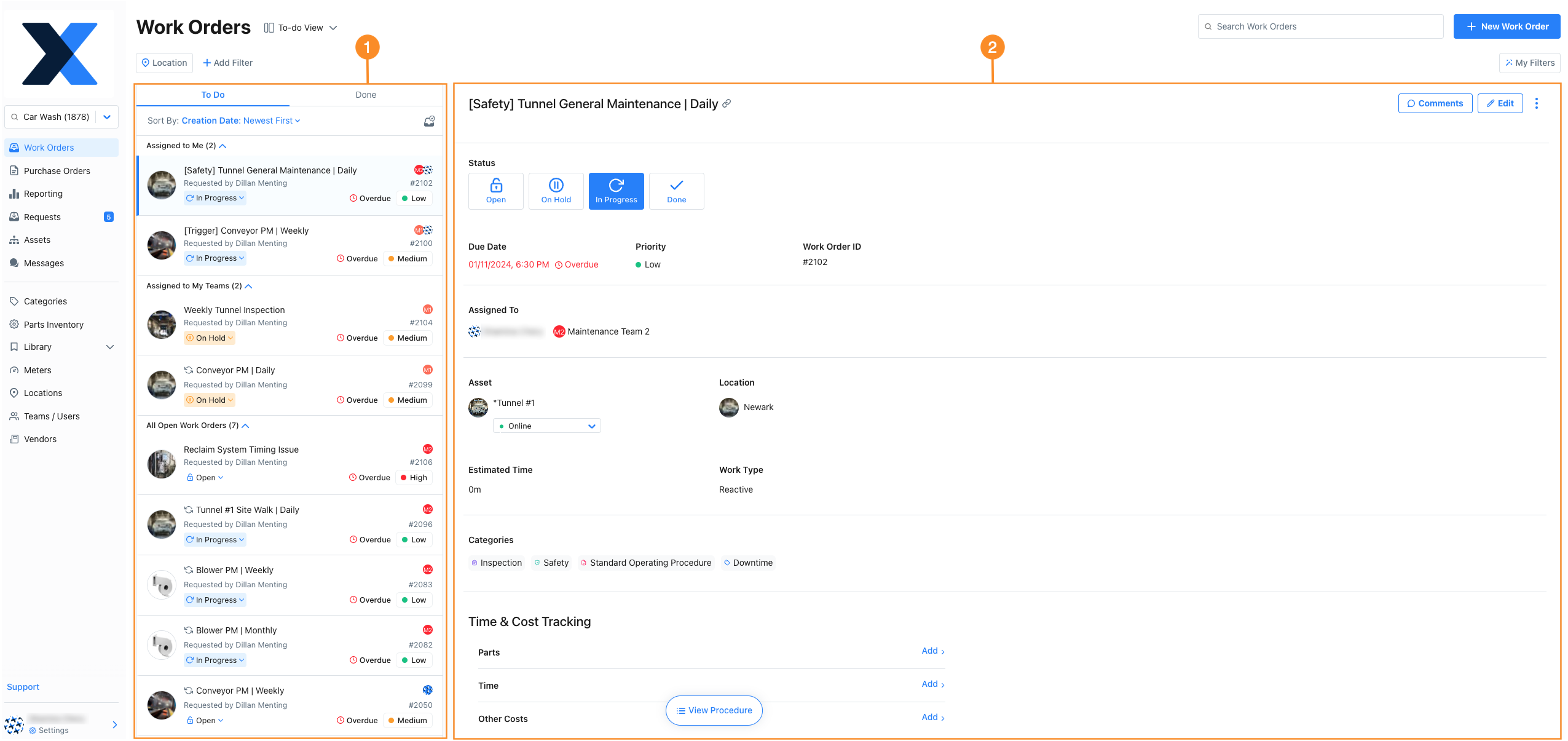The image size is (1568, 741).
Task: Click the Requests count badge 5
Action: (x=109, y=217)
